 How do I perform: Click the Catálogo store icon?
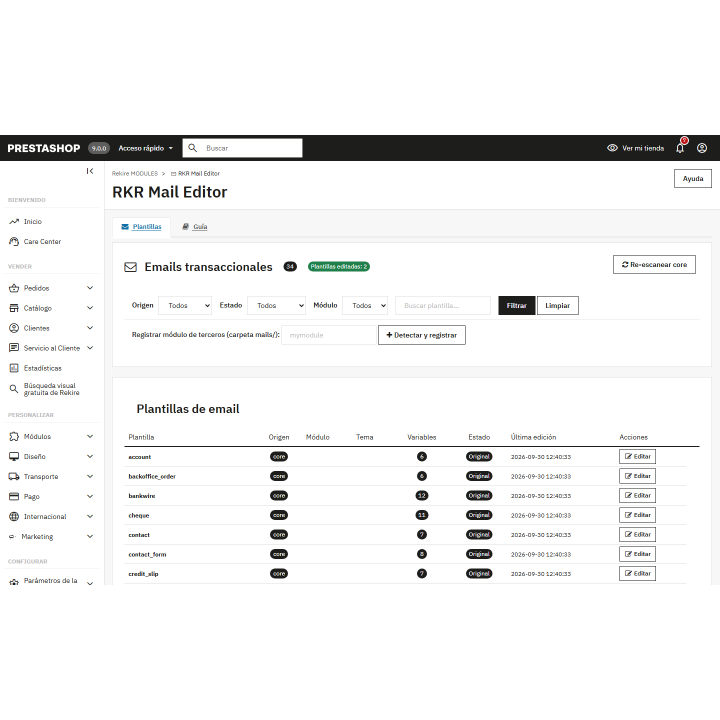click(14, 308)
